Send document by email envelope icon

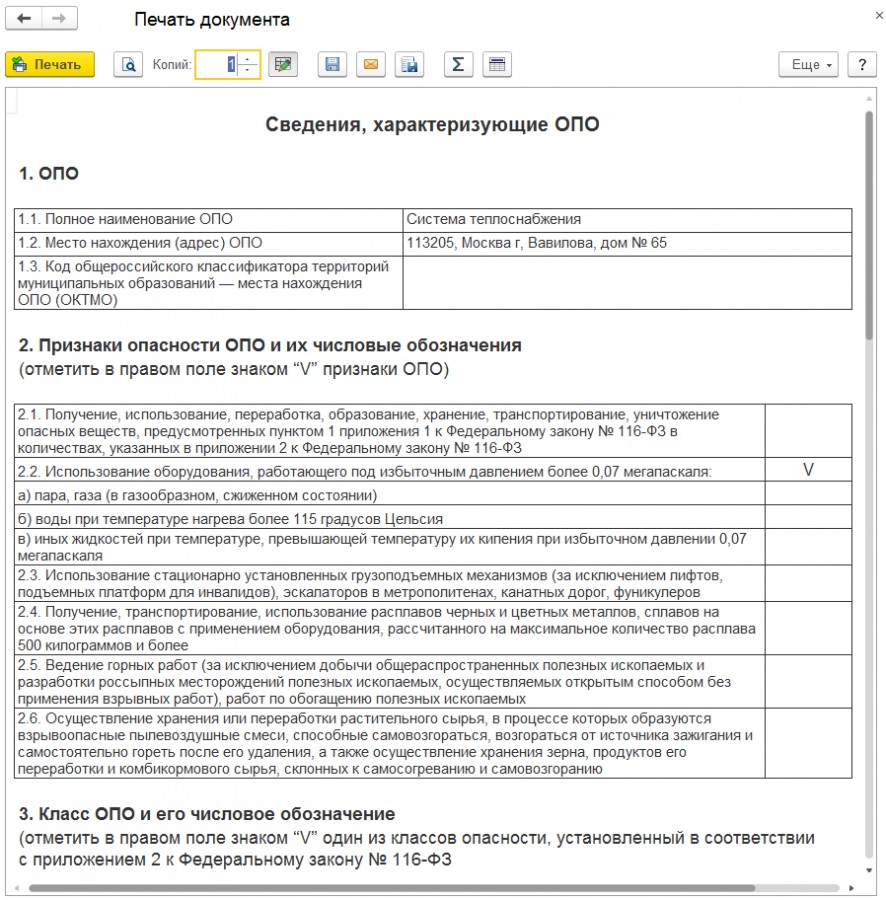click(x=371, y=64)
